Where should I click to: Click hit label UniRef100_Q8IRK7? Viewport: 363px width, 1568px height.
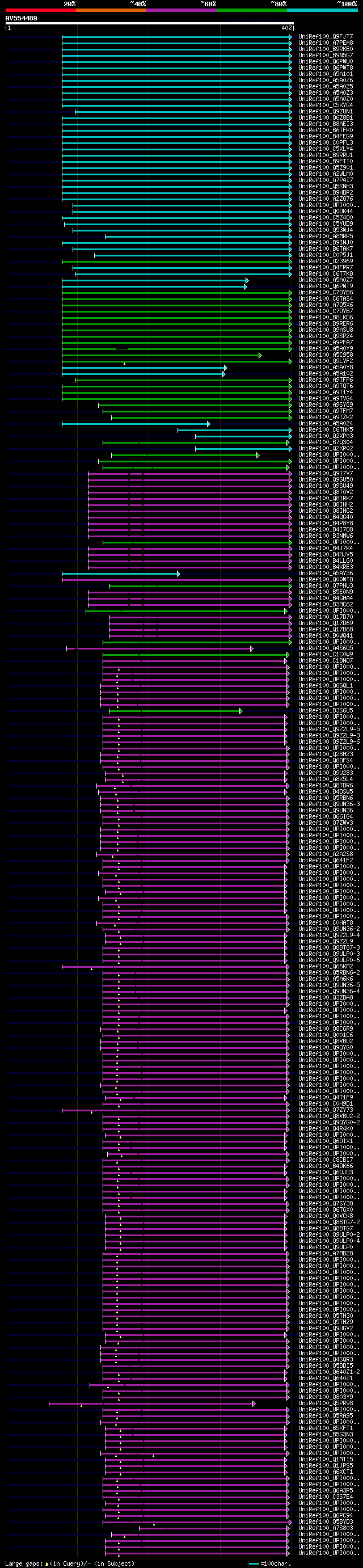325,499
